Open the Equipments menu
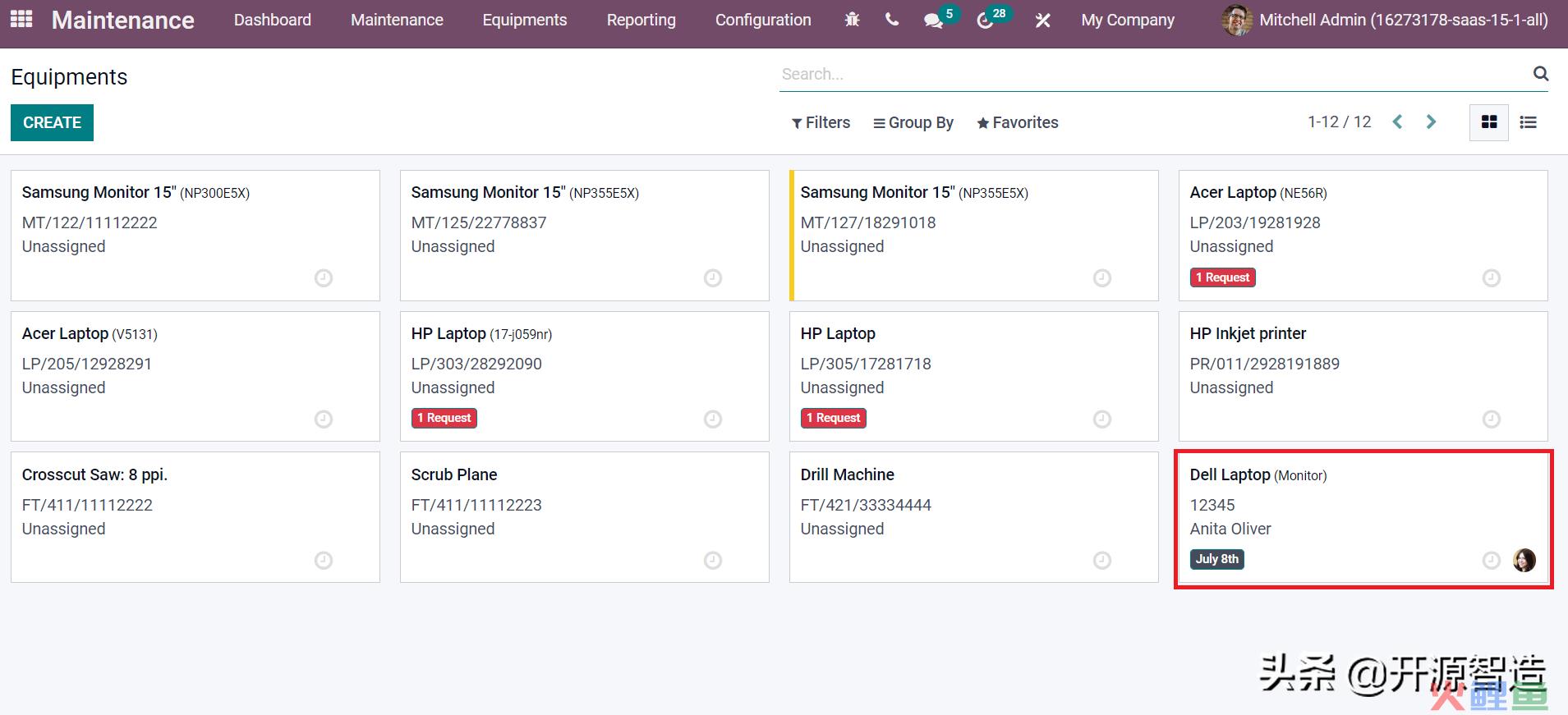Screen dimensions: 1568x715 point(525,20)
